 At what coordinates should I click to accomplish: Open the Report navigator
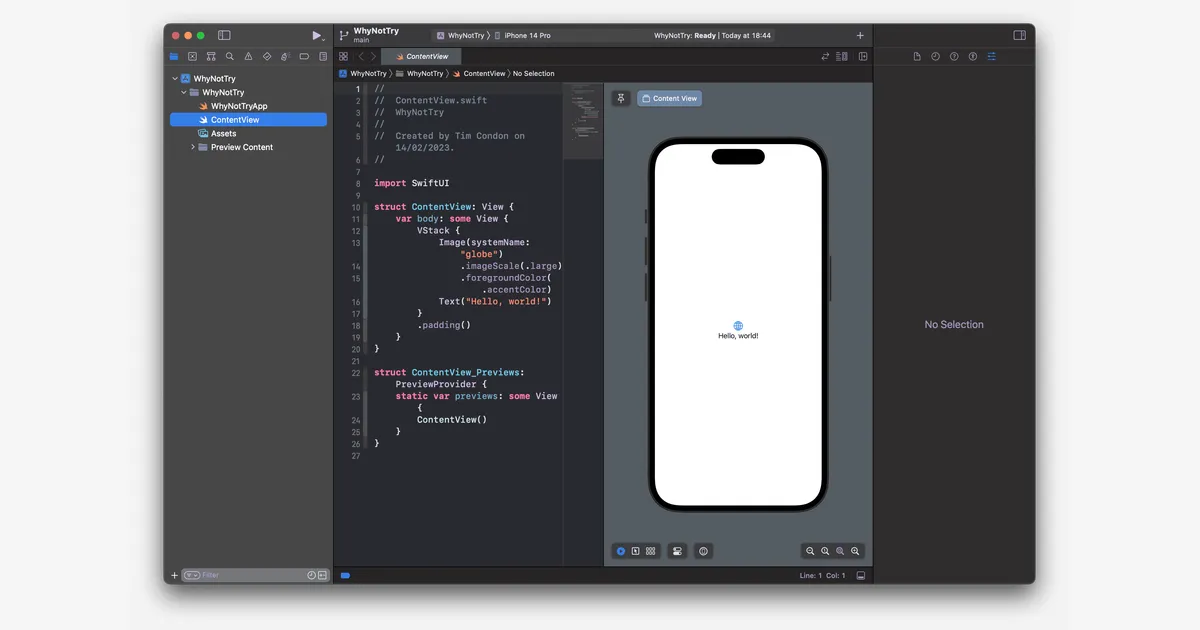tap(322, 57)
